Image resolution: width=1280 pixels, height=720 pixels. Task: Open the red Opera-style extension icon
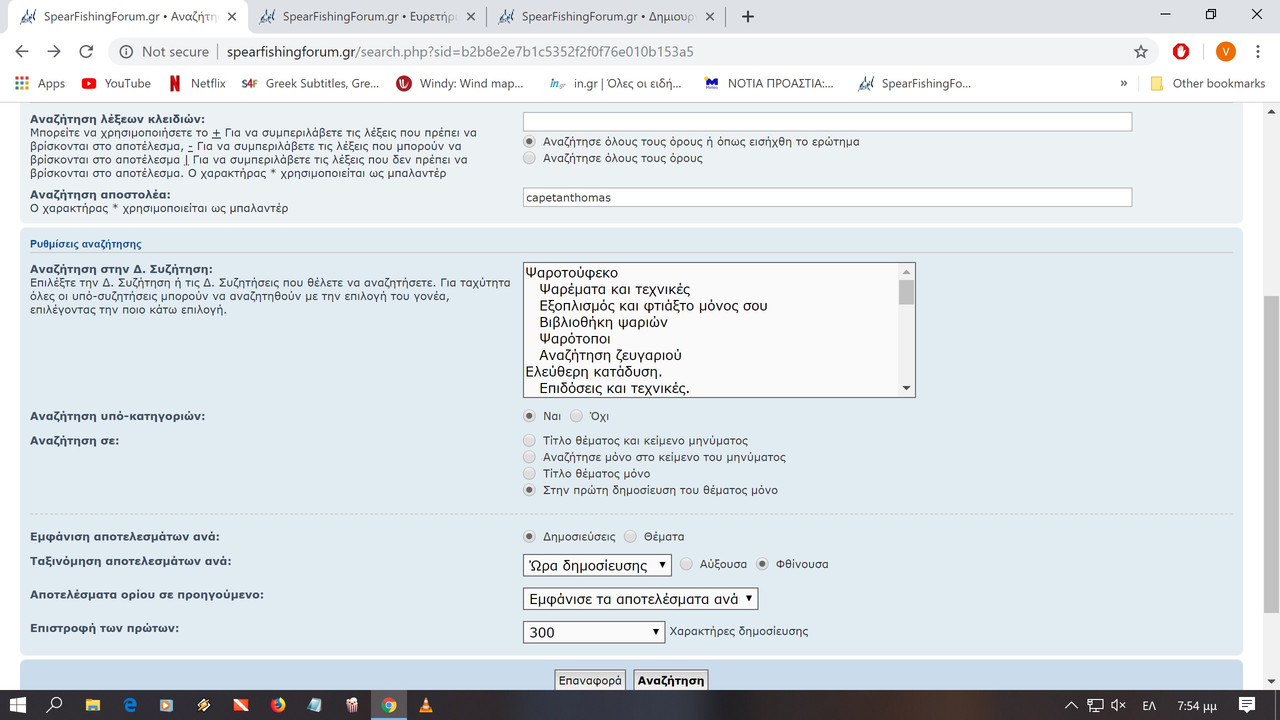pyautogui.click(x=1181, y=52)
